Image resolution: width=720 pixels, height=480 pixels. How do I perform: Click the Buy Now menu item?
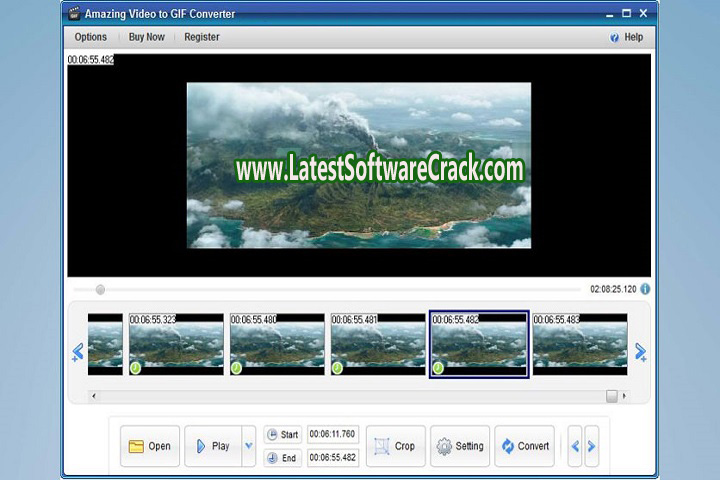pyautogui.click(x=148, y=37)
